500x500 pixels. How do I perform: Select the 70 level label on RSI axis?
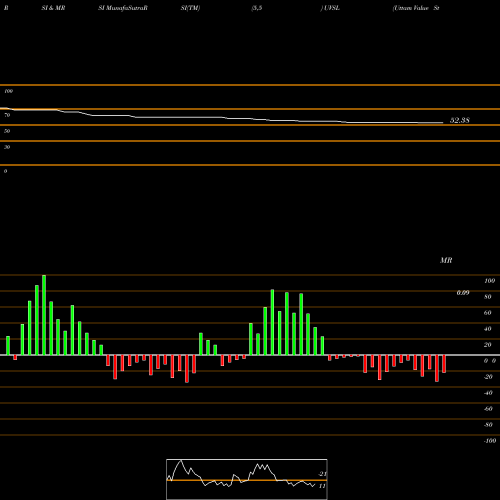7,115
